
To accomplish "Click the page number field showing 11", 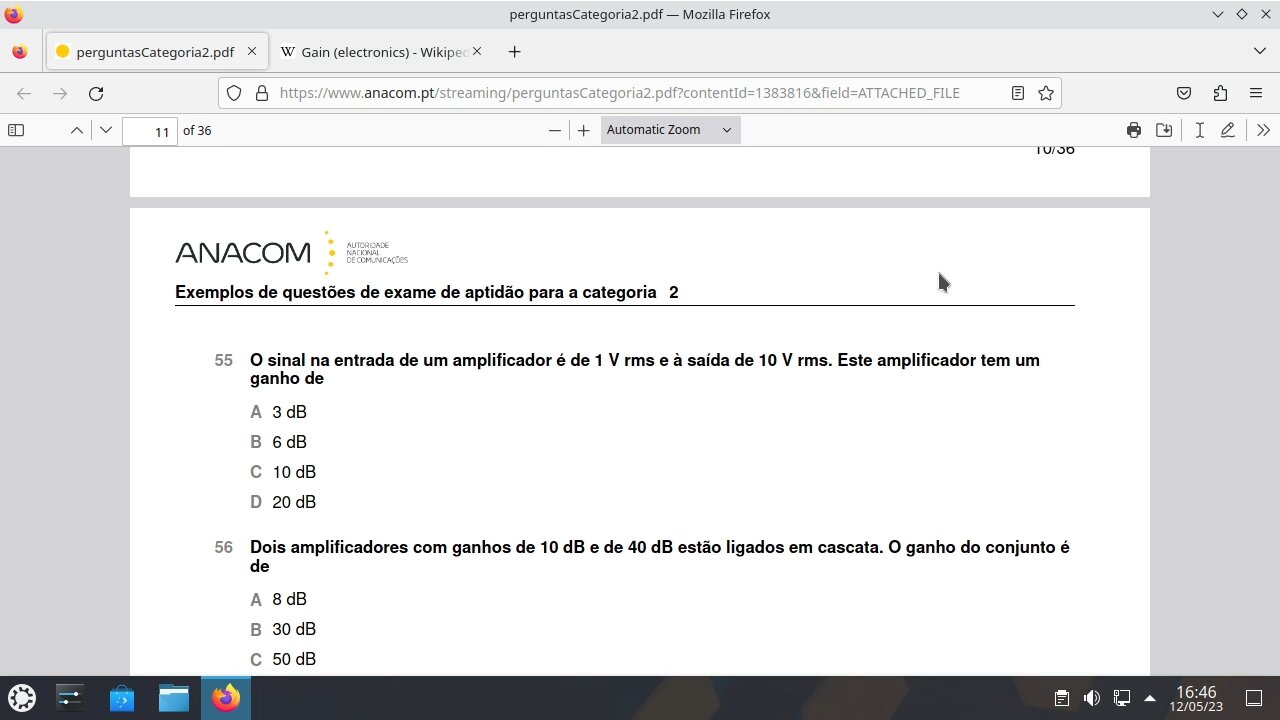I will 150,131.
